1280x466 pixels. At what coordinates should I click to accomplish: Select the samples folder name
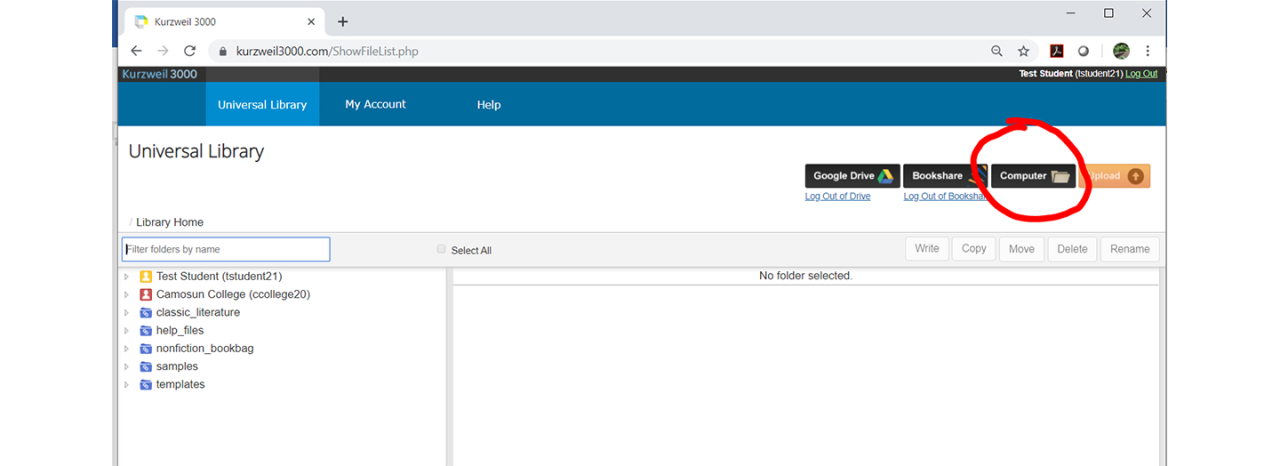coord(177,367)
